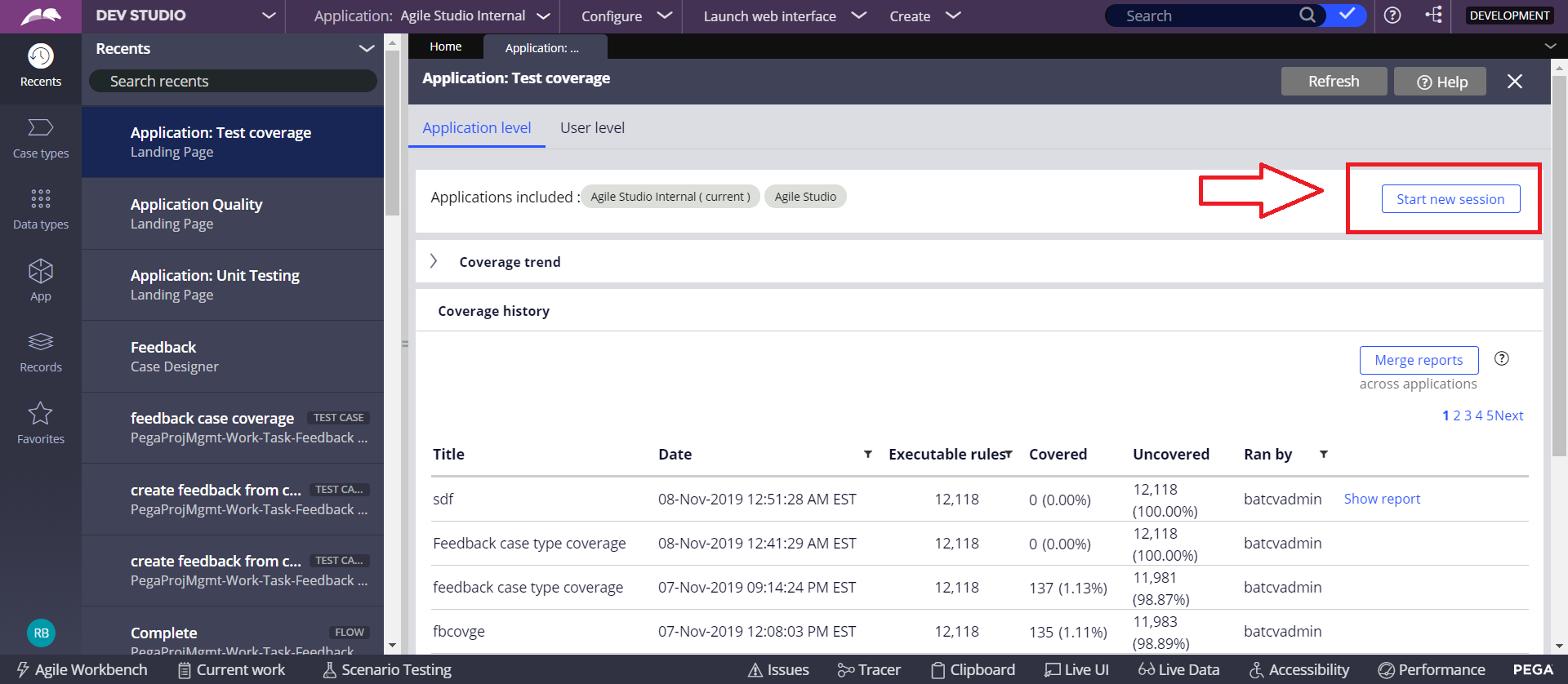
Task: Open Current work in footer
Action: pos(231,669)
